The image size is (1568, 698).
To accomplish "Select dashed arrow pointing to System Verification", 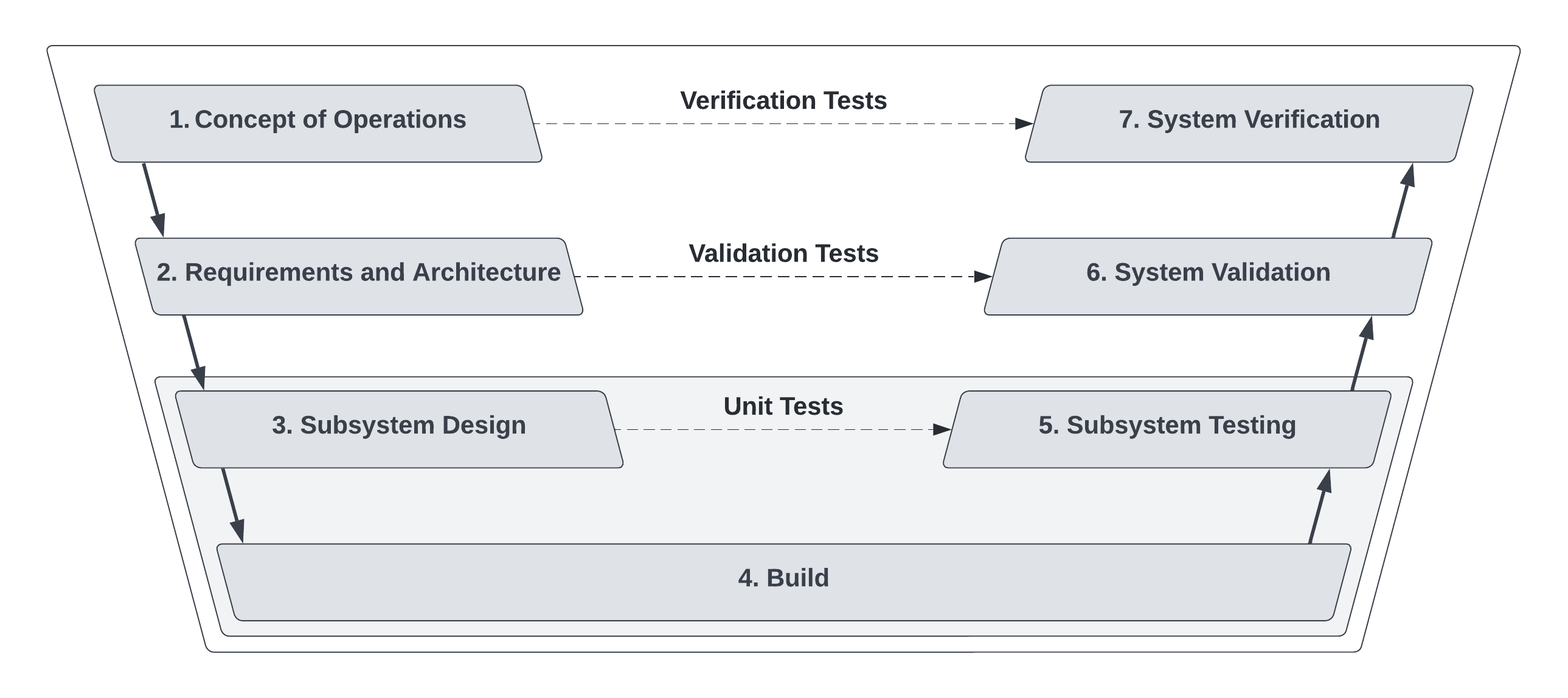I will [x=783, y=123].
